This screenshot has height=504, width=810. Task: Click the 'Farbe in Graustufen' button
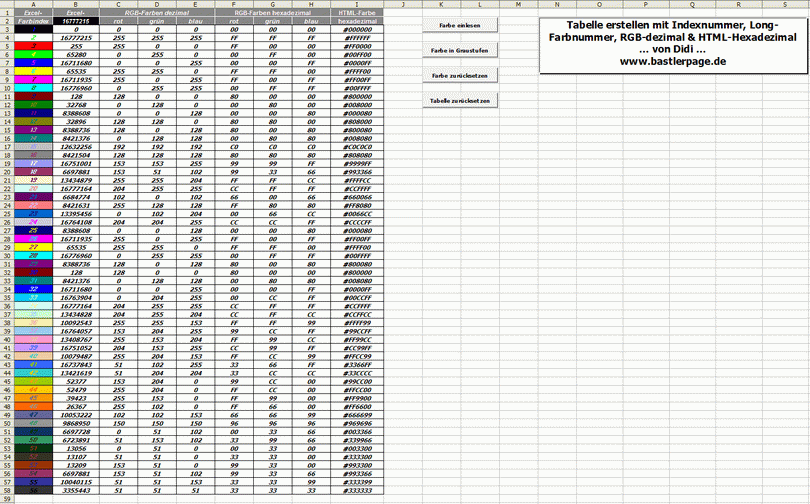coord(460,51)
